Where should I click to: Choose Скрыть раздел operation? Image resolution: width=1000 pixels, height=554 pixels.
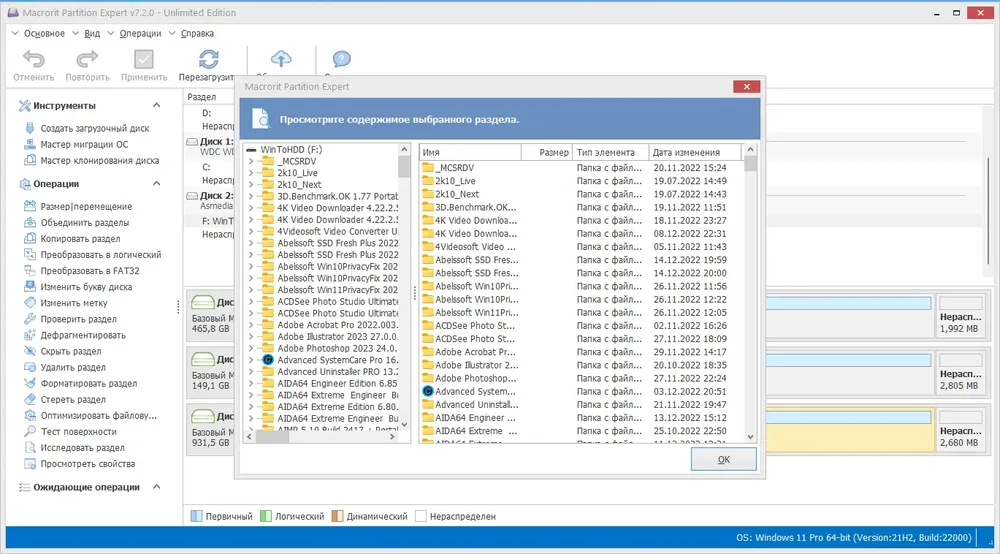point(71,351)
